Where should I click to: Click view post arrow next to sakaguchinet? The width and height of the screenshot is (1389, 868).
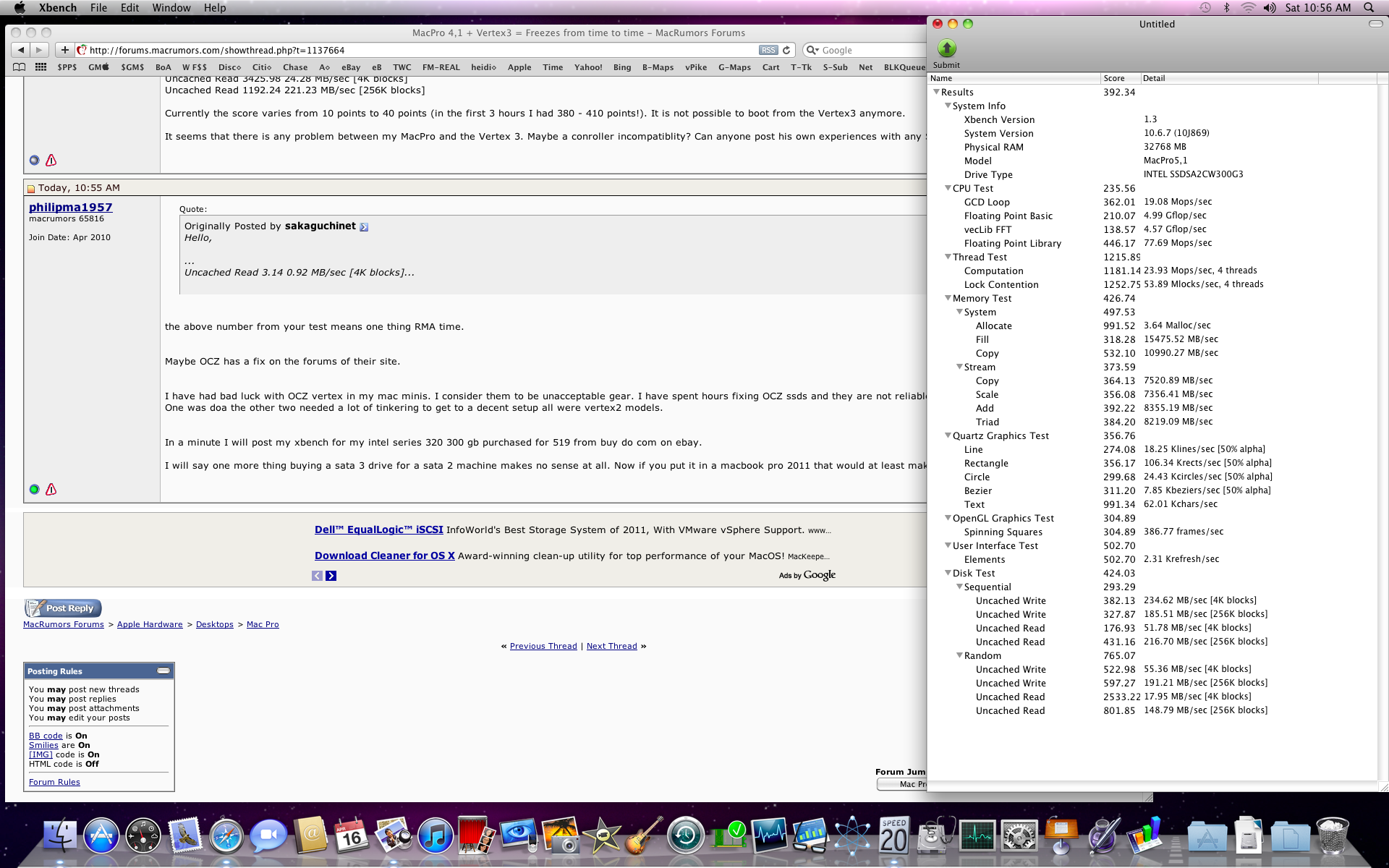point(364,227)
